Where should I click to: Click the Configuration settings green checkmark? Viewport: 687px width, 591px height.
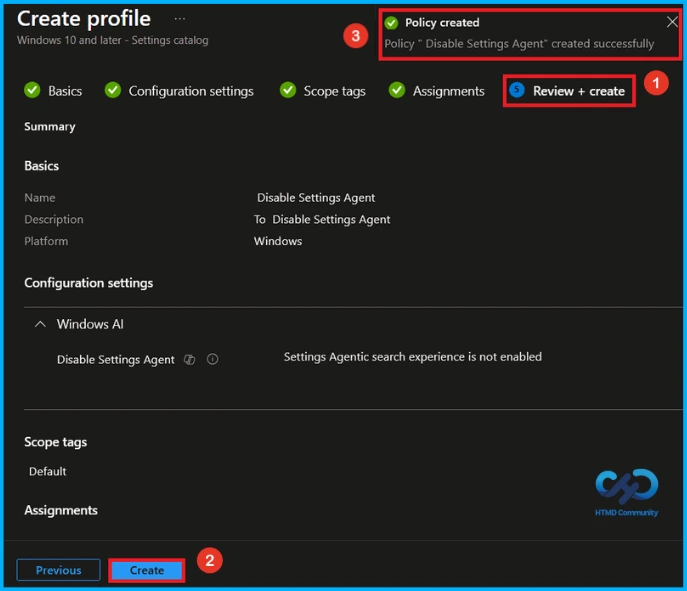pos(113,90)
